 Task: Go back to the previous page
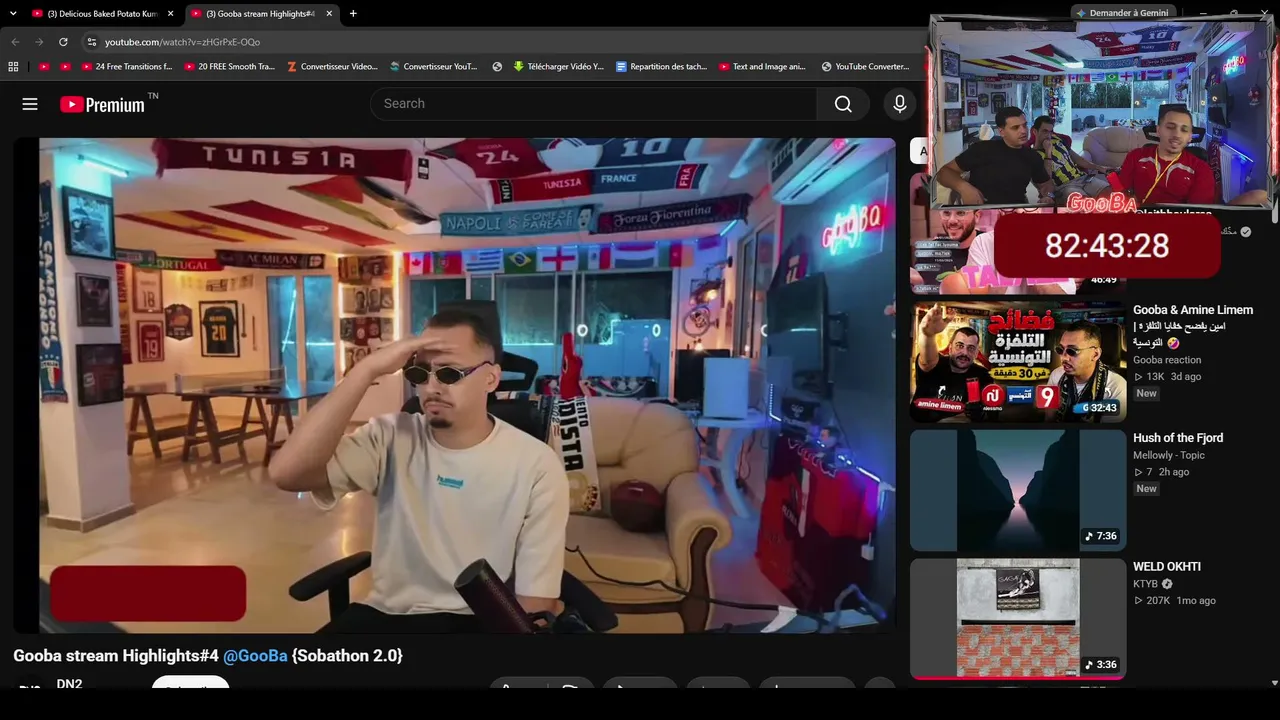click(x=15, y=42)
